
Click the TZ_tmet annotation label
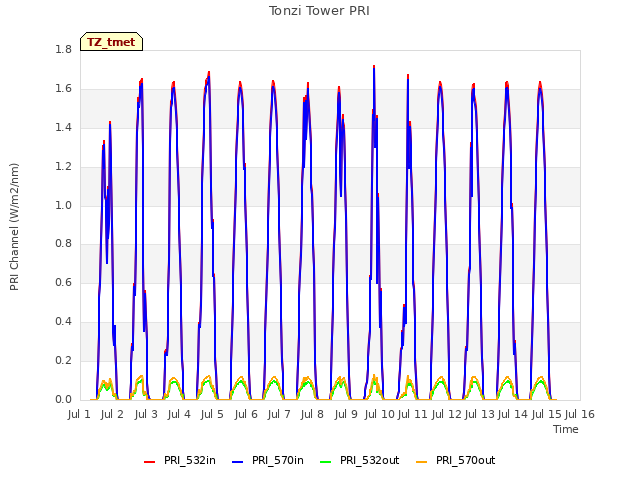pyautogui.click(x=111, y=42)
